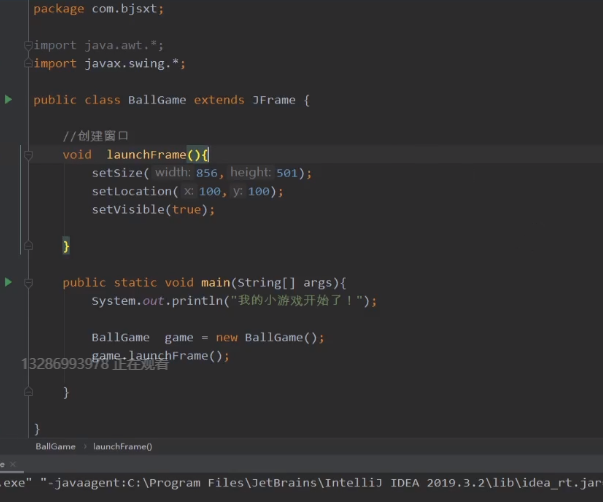Viewport: 603px width, 502px height.
Task: Run the main method via gutter arrow
Action: (x=8, y=282)
